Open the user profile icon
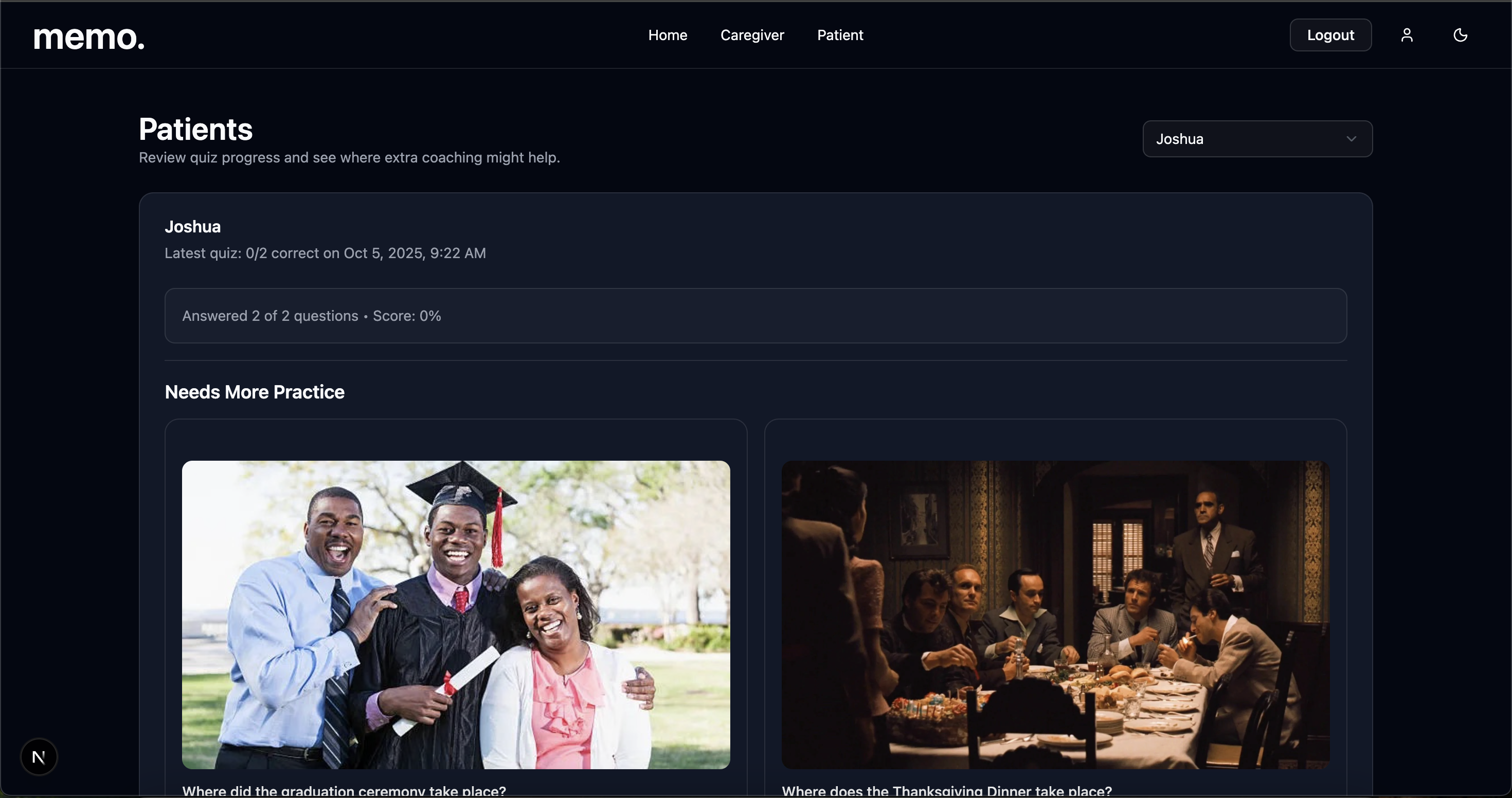 1407,35
